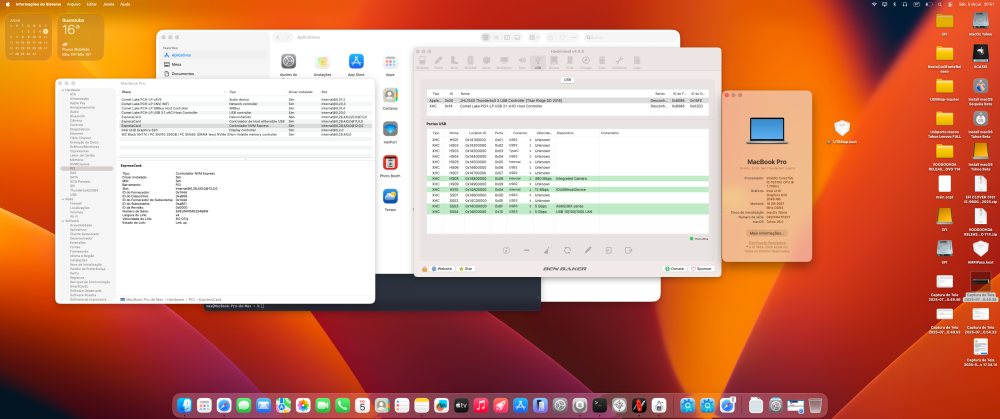Select Aplicativos in Finder sidebar

coord(214,55)
